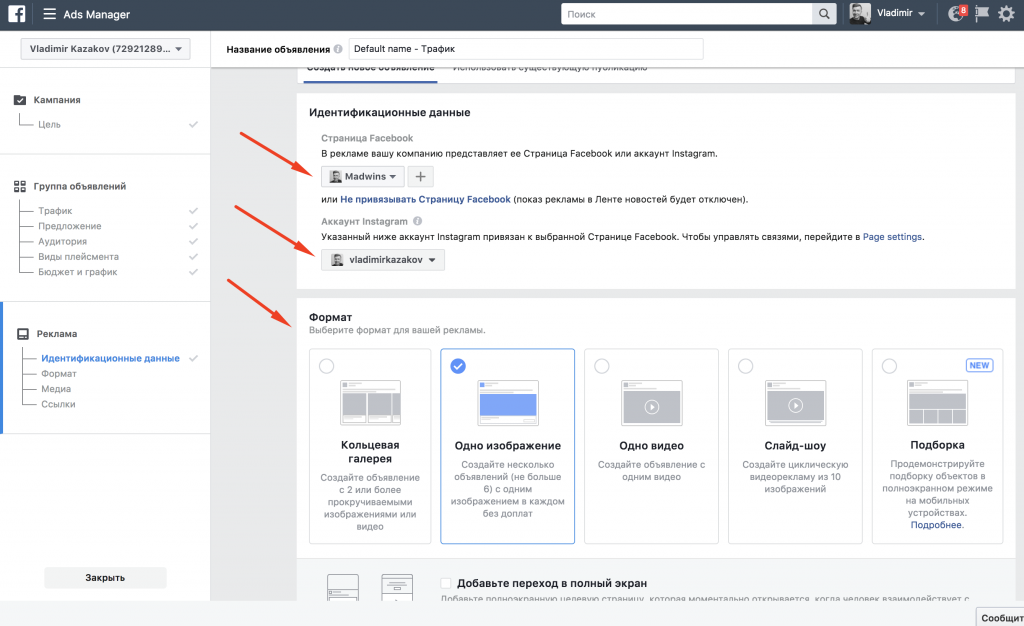This screenshot has height=626, width=1024.
Task: Click the search magnifier button
Action: pyautogui.click(x=824, y=14)
